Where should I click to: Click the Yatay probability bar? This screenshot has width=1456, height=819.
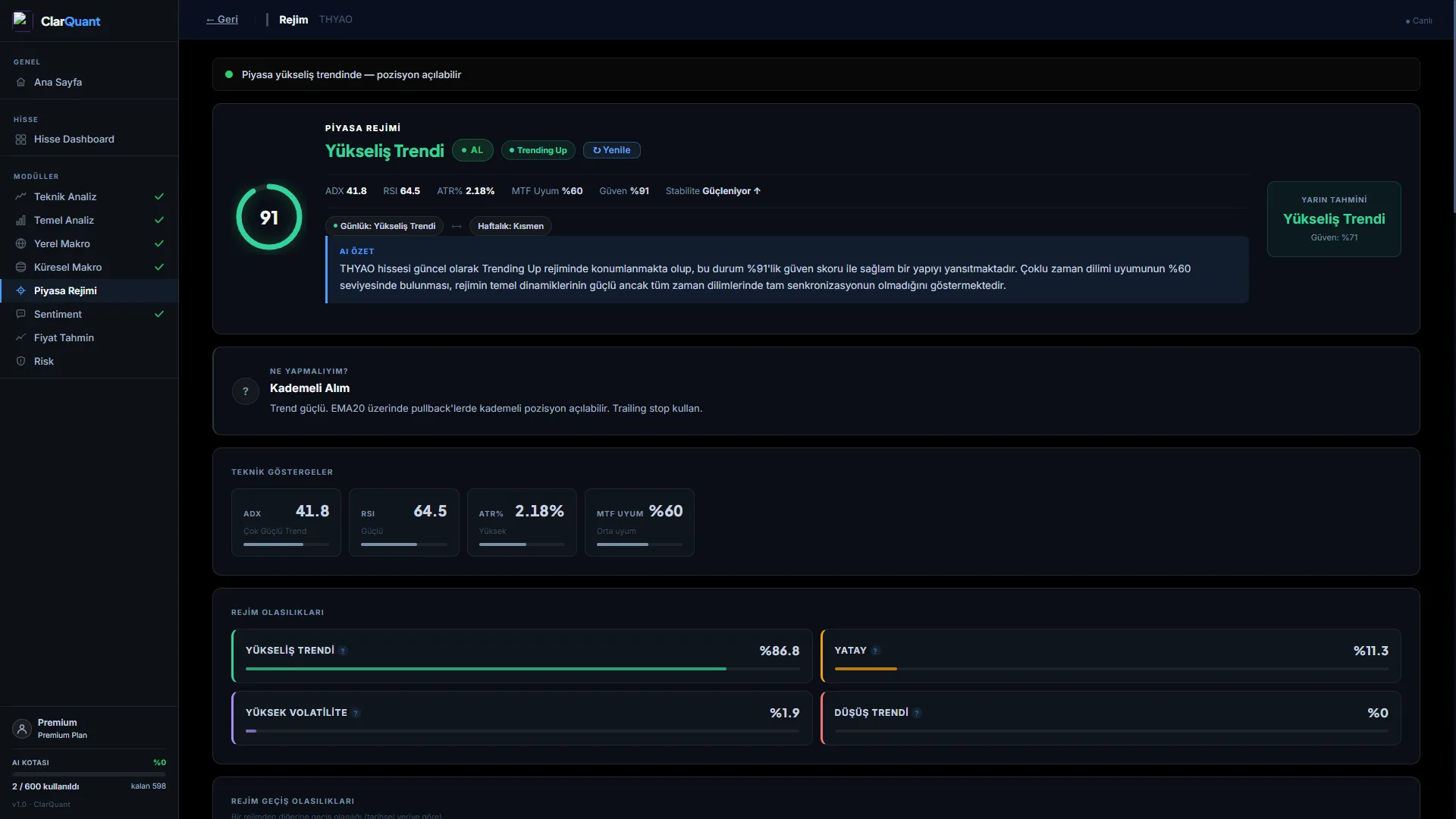(x=1111, y=669)
